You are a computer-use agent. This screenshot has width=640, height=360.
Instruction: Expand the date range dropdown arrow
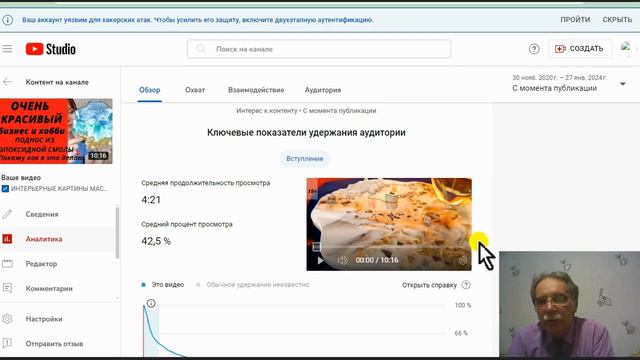pos(623,84)
